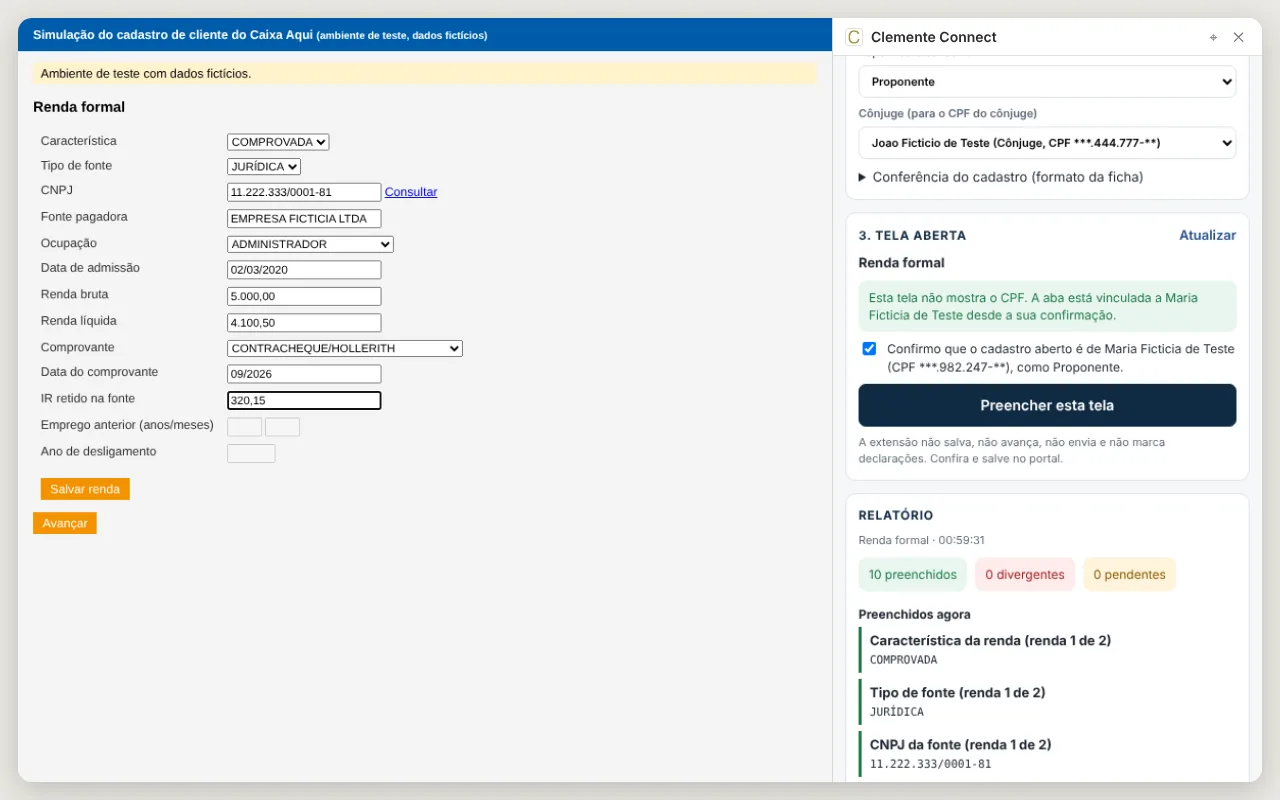This screenshot has width=1280, height=800.
Task: Expand Conferência do cadastro disclosure triangle
Action: [x=863, y=177]
